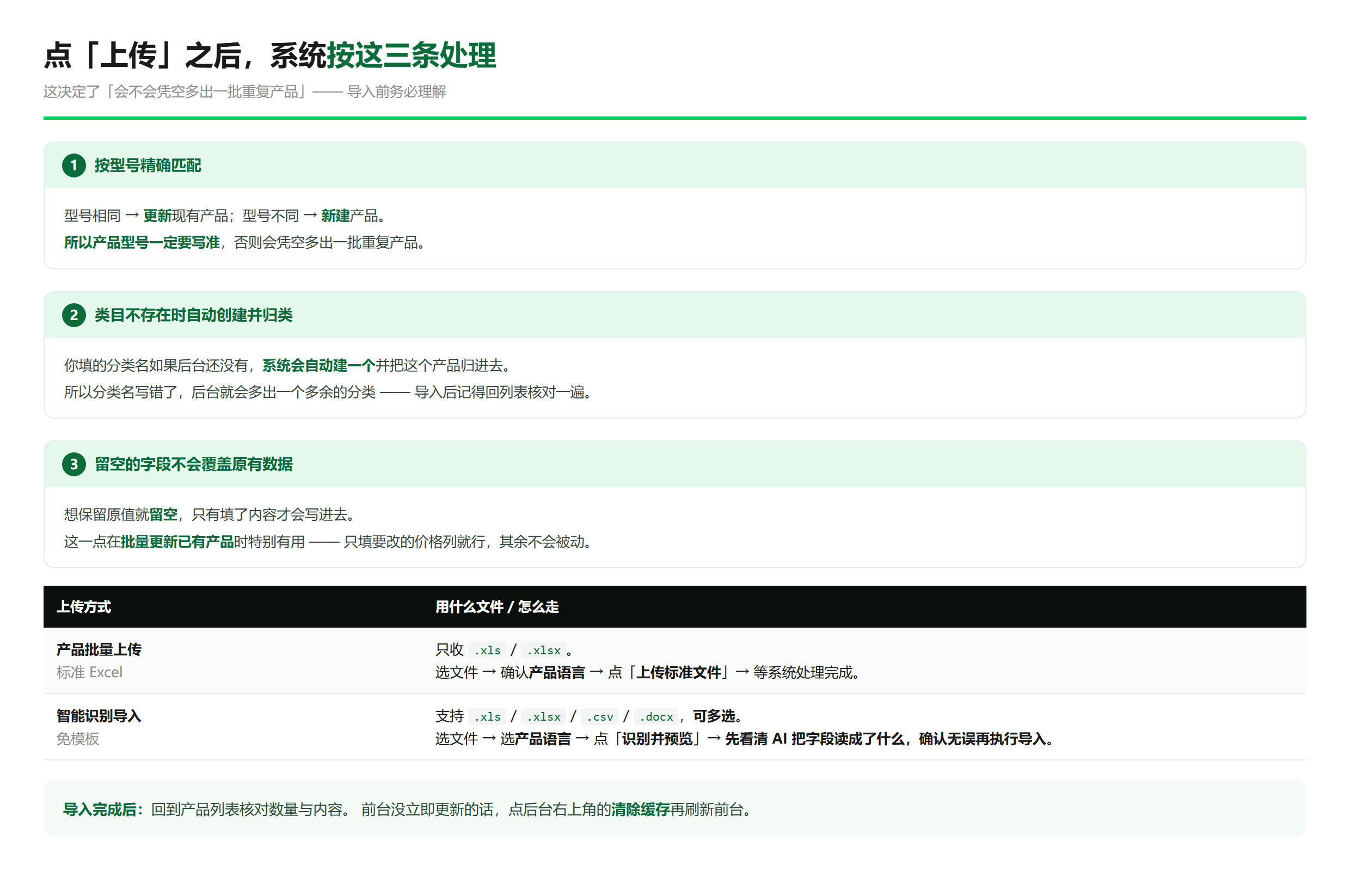Click the heading 类目不存在时自动创建并归类
This screenshot has height=896, width=1350.
pyautogui.click(x=194, y=315)
